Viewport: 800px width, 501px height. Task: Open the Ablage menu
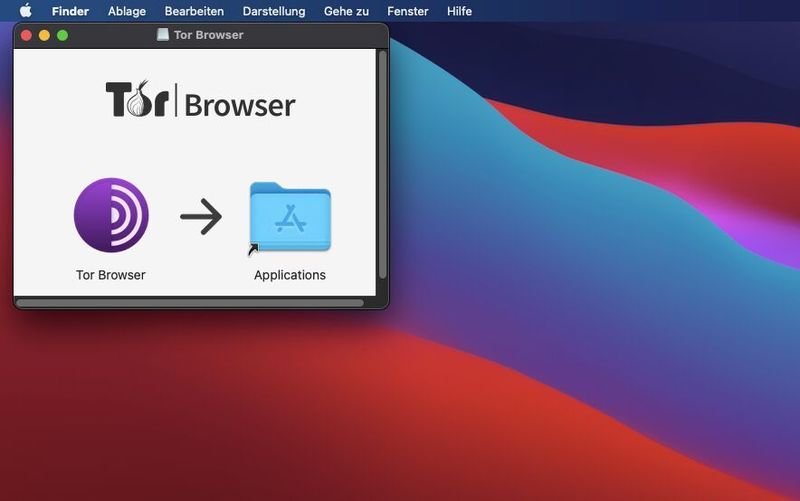click(127, 11)
